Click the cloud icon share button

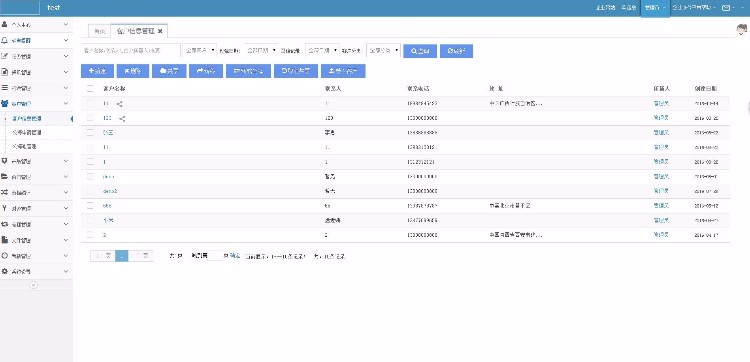point(169,71)
